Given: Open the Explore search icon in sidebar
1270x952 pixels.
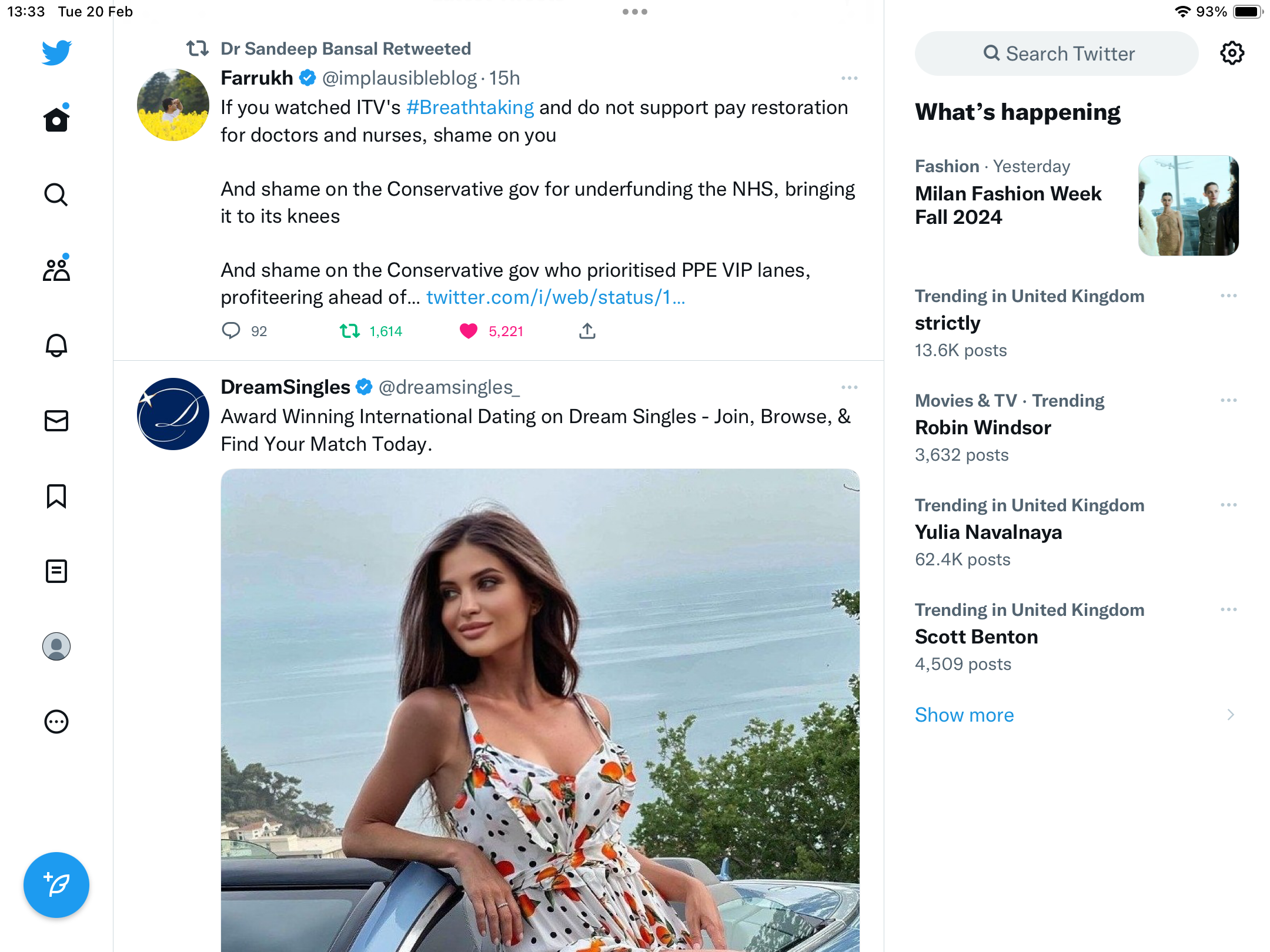Looking at the screenshot, I should (56, 195).
